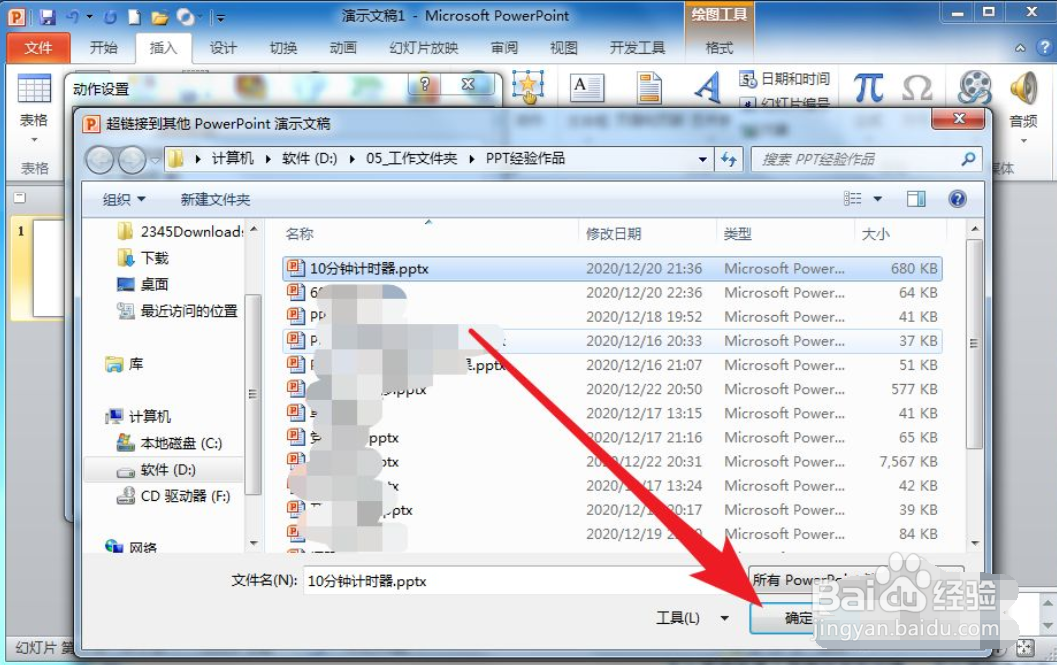Open the 工具(L) dropdown

click(692, 618)
